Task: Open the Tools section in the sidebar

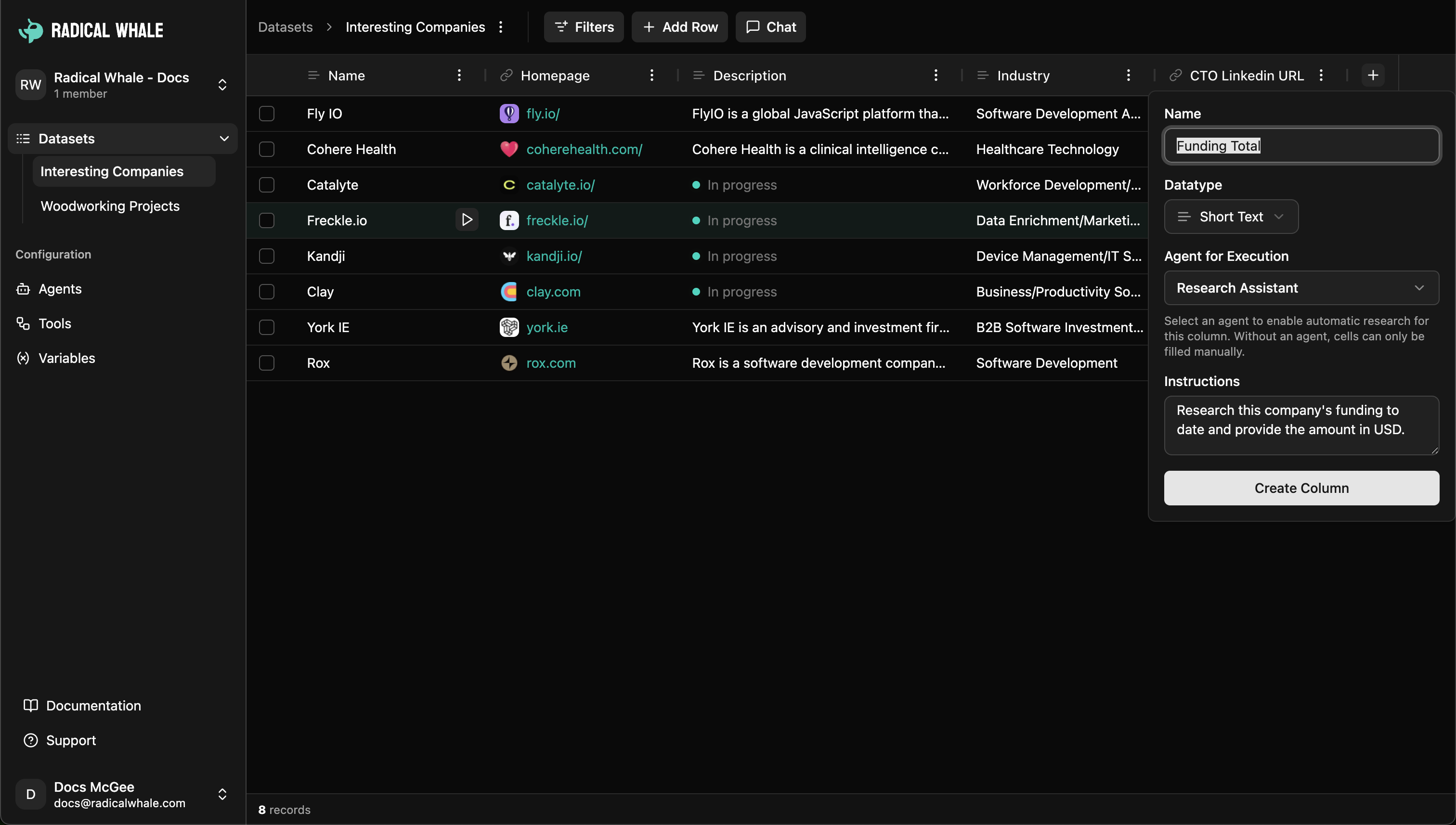Action: (x=54, y=323)
